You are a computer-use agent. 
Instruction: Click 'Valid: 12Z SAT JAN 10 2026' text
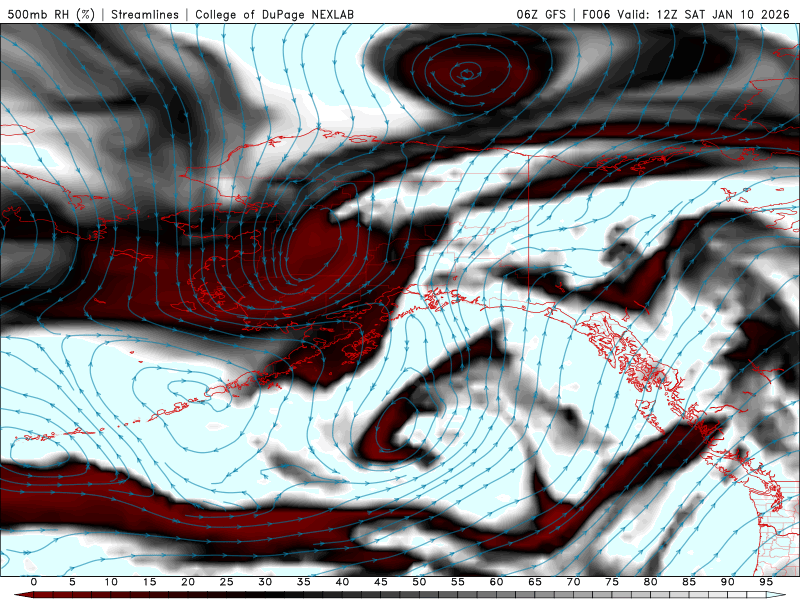(x=704, y=14)
